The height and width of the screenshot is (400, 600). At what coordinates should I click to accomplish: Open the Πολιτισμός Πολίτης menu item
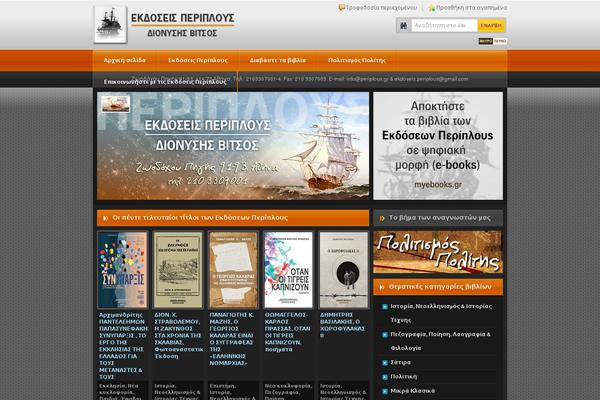click(x=357, y=60)
